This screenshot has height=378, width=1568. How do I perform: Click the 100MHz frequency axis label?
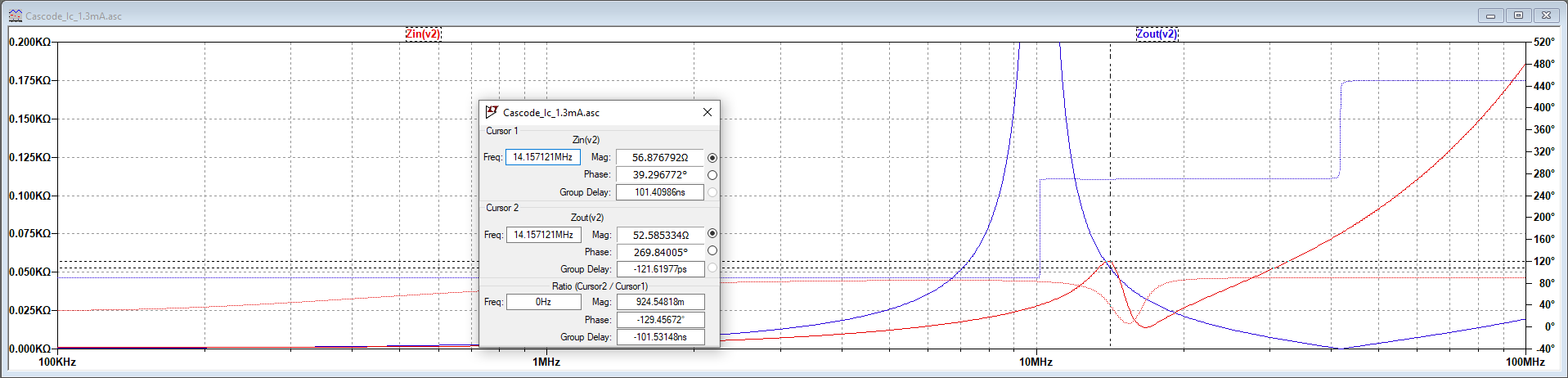pyautogui.click(x=1525, y=362)
